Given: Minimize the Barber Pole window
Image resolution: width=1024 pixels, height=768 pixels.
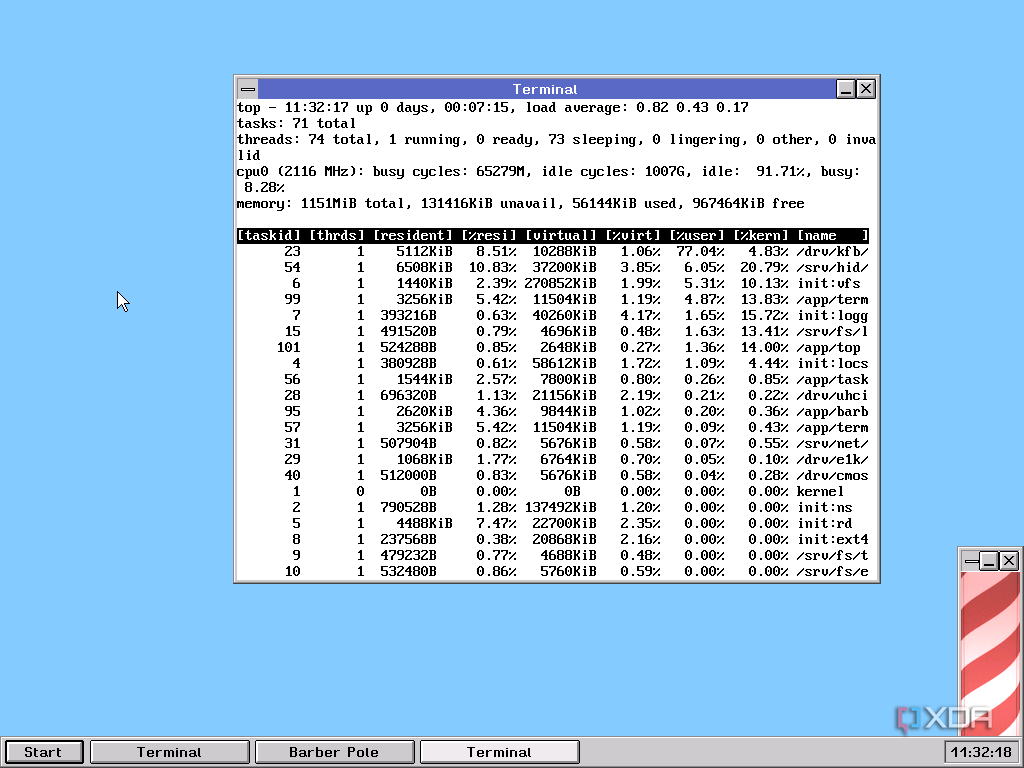Looking at the screenshot, I should click(x=989, y=560).
